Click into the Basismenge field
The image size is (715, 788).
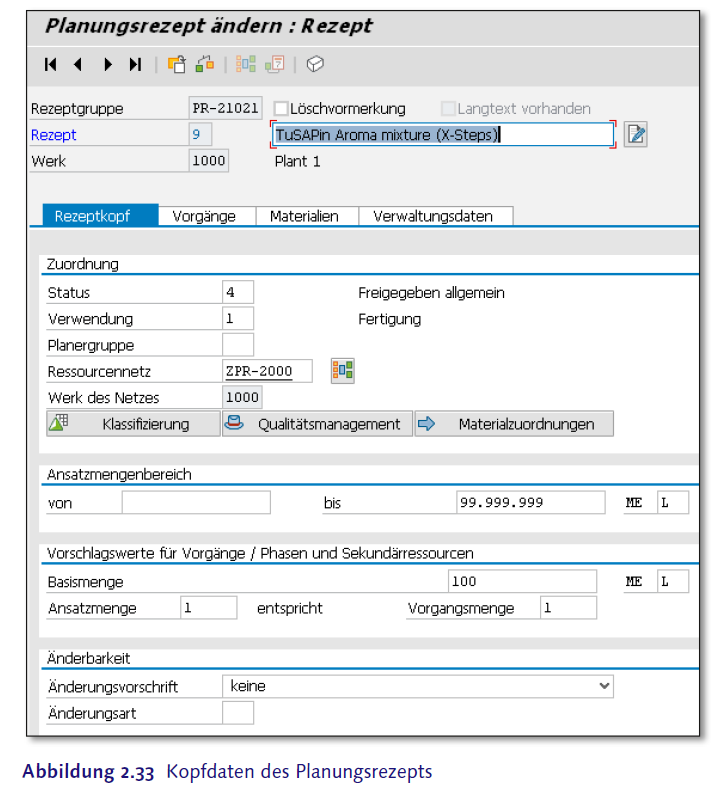click(522, 582)
